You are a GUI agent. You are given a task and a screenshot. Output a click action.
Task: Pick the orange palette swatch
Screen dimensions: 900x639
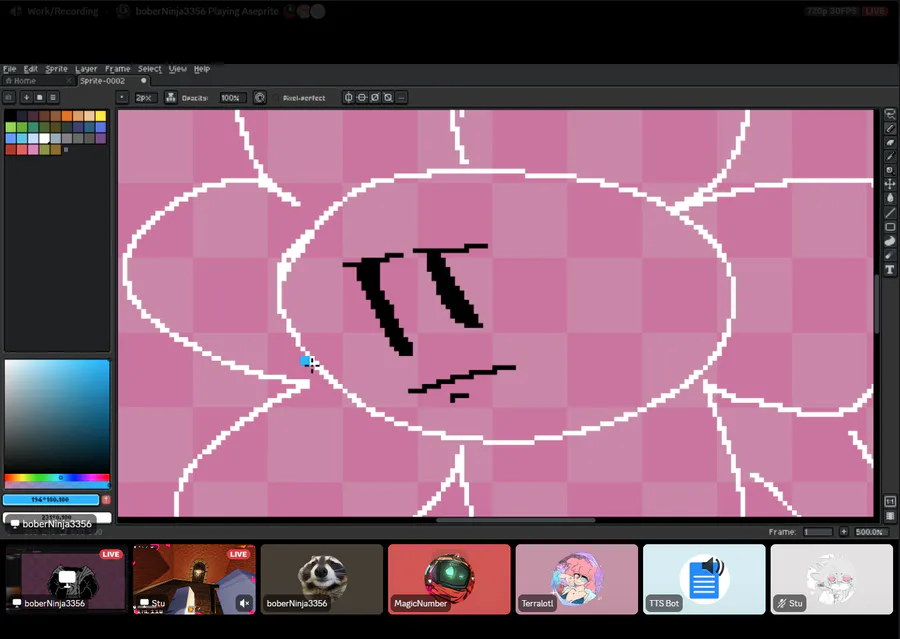point(67,116)
